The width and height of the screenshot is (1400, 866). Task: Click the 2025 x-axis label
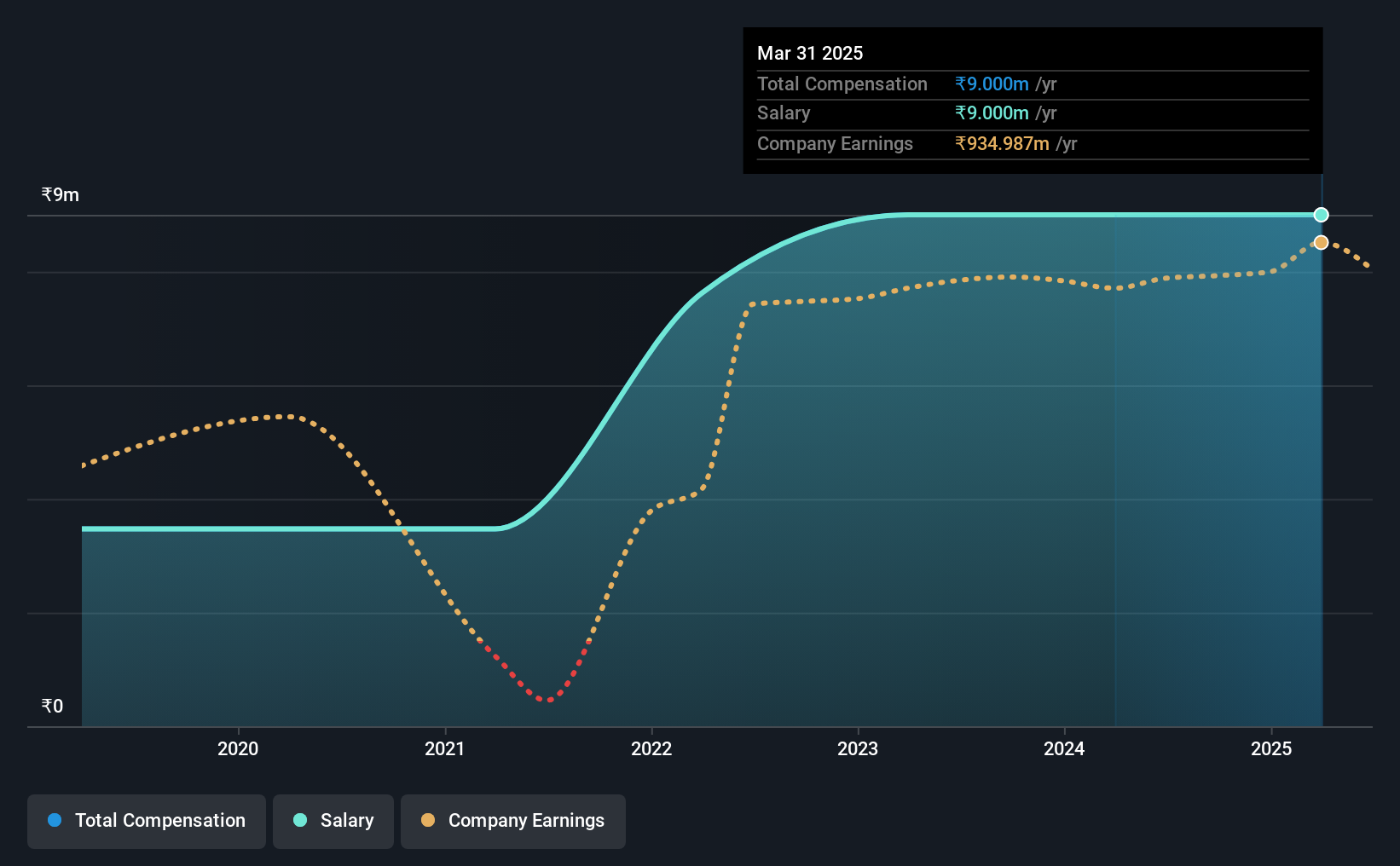pyautogui.click(x=1271, y=748)
